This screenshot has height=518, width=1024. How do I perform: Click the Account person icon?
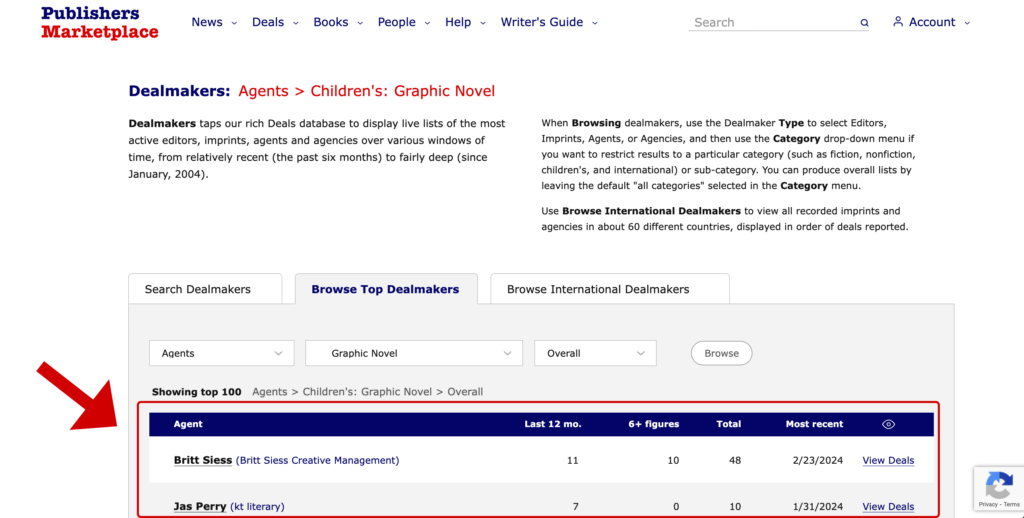[897, 22]
